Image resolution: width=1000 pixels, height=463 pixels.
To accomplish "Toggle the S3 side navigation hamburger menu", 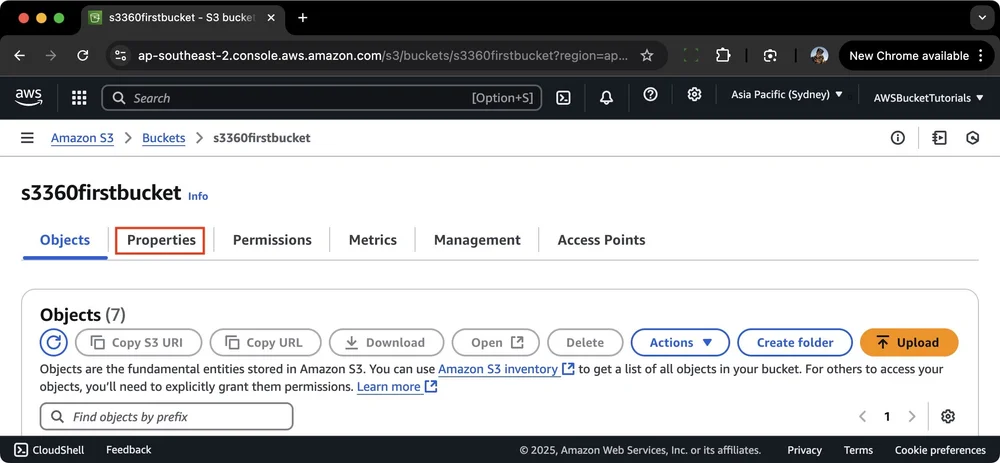I will click(27, 138).
